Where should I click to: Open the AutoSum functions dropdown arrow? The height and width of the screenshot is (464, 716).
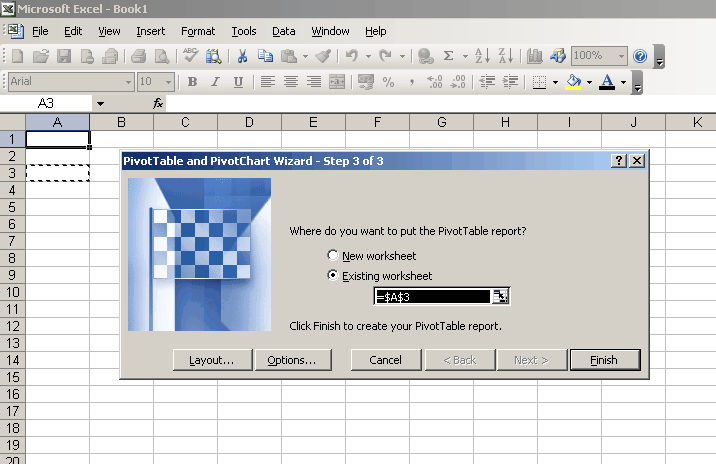pos(465,57)
